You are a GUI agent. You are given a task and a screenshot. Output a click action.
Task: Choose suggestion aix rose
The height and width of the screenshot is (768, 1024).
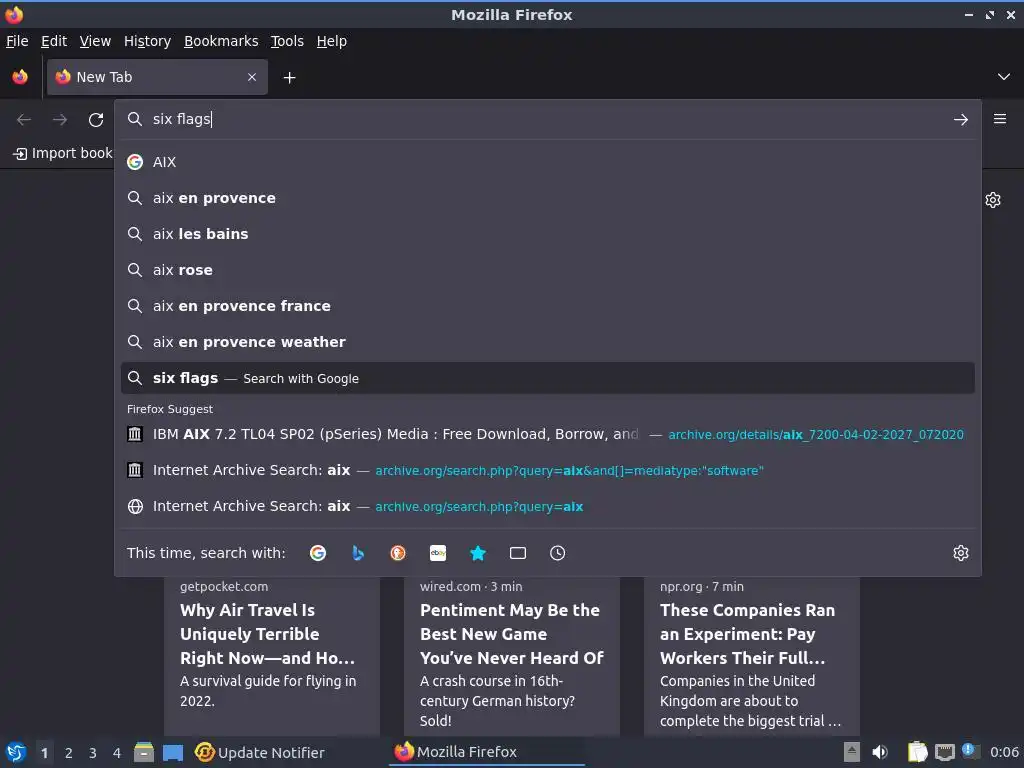[547, 270]
